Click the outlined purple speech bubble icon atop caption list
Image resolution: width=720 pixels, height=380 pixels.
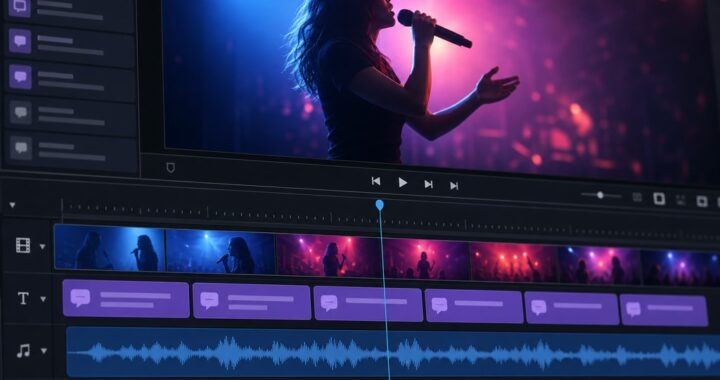point(20,6)
